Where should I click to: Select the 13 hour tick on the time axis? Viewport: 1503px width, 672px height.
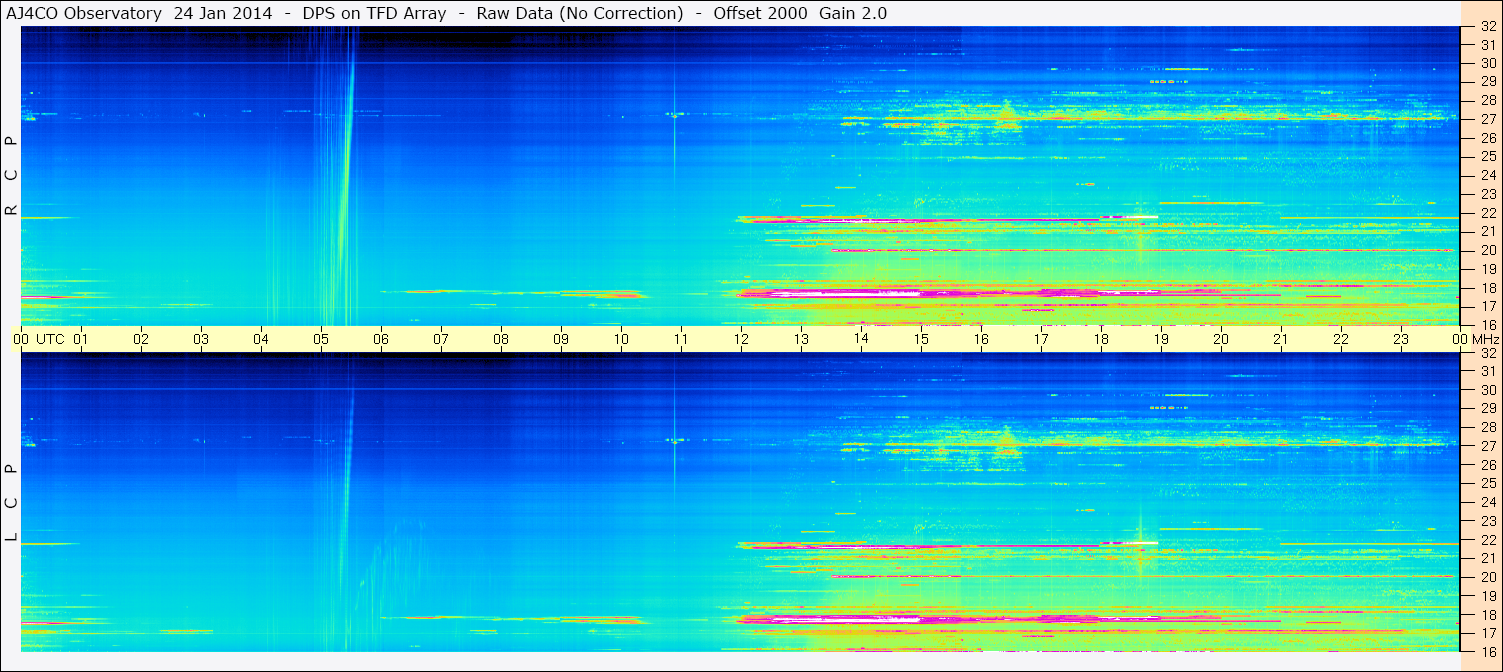pyautogui.click(x=801, y=340)
